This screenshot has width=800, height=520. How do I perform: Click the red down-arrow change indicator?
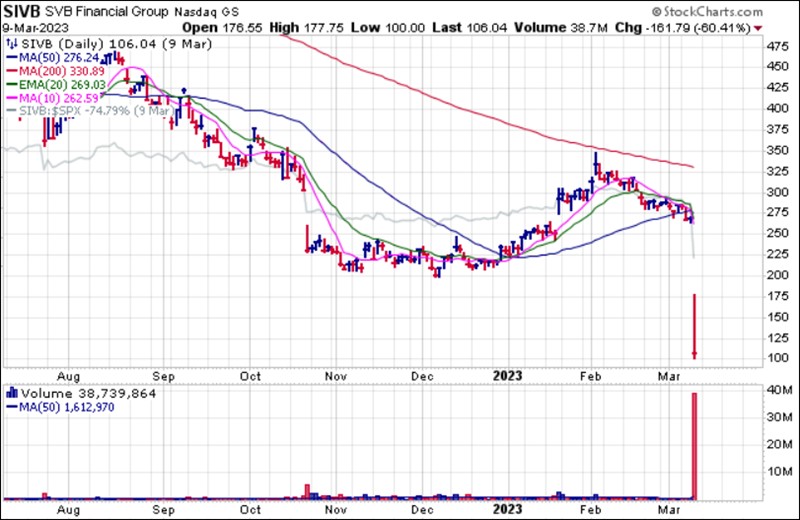coord(758,29)
